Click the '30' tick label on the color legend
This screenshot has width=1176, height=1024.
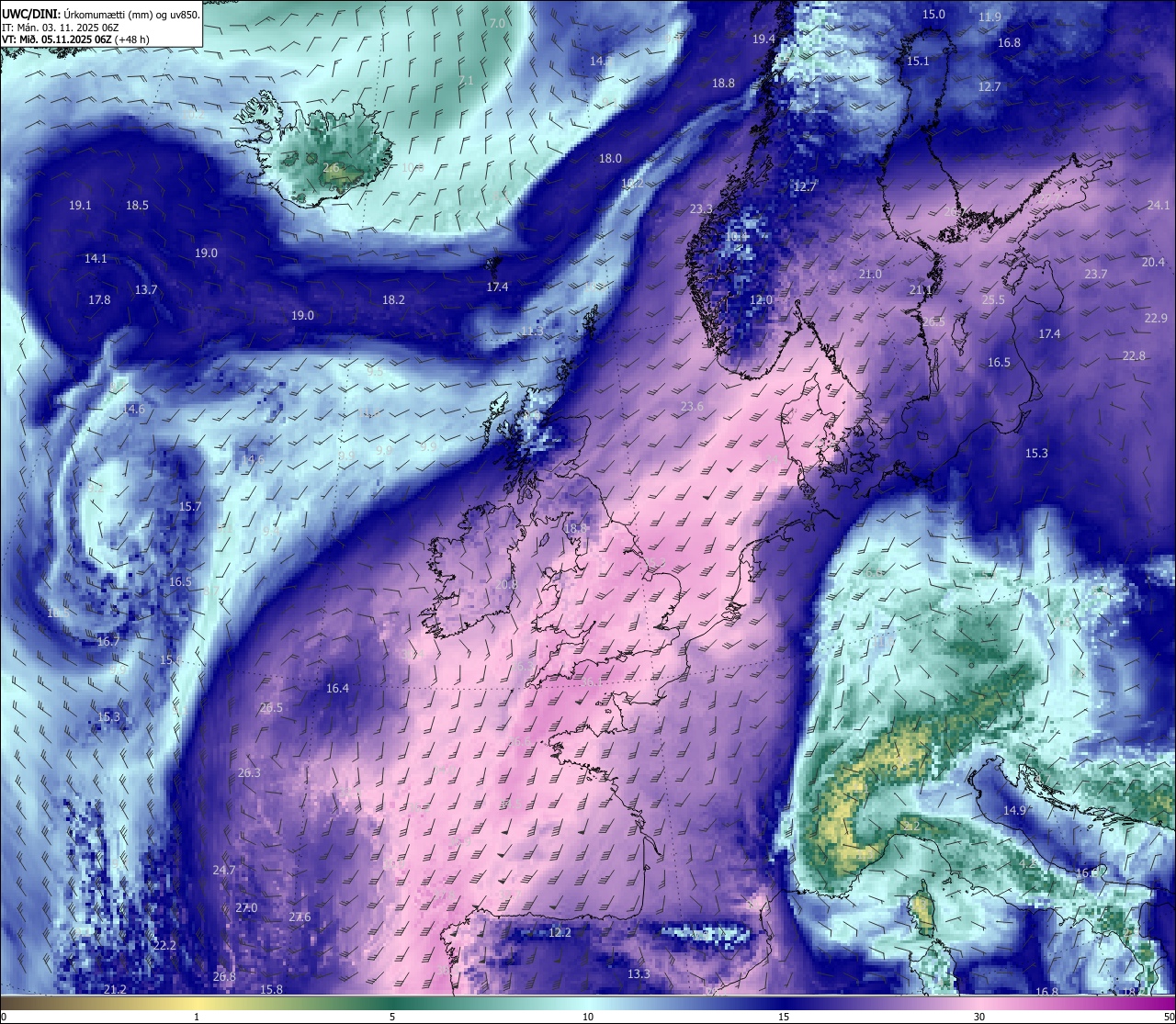[979, 1017]
